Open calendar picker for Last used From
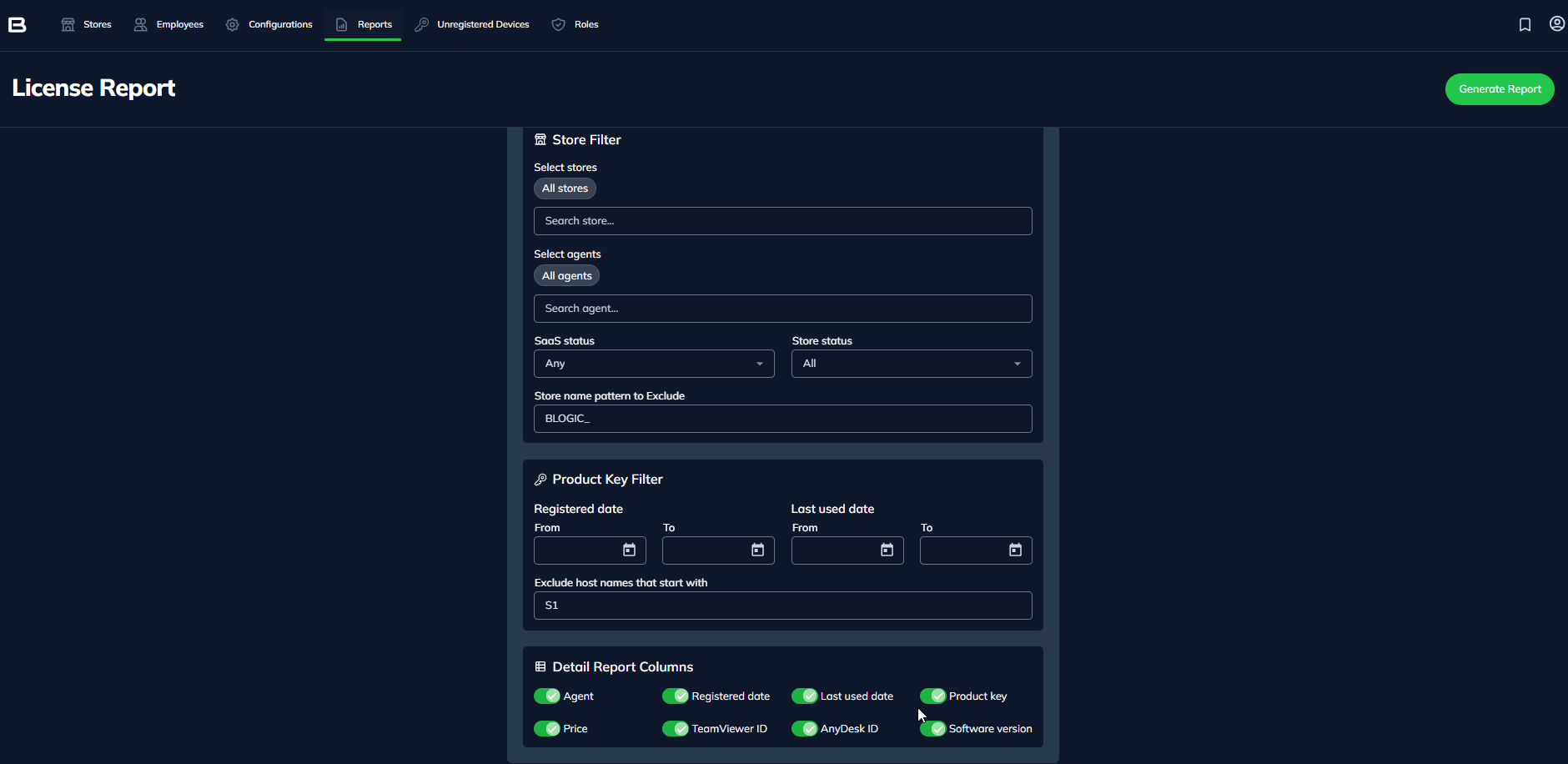The image size is (1568, 764). [x=887, y=550]
